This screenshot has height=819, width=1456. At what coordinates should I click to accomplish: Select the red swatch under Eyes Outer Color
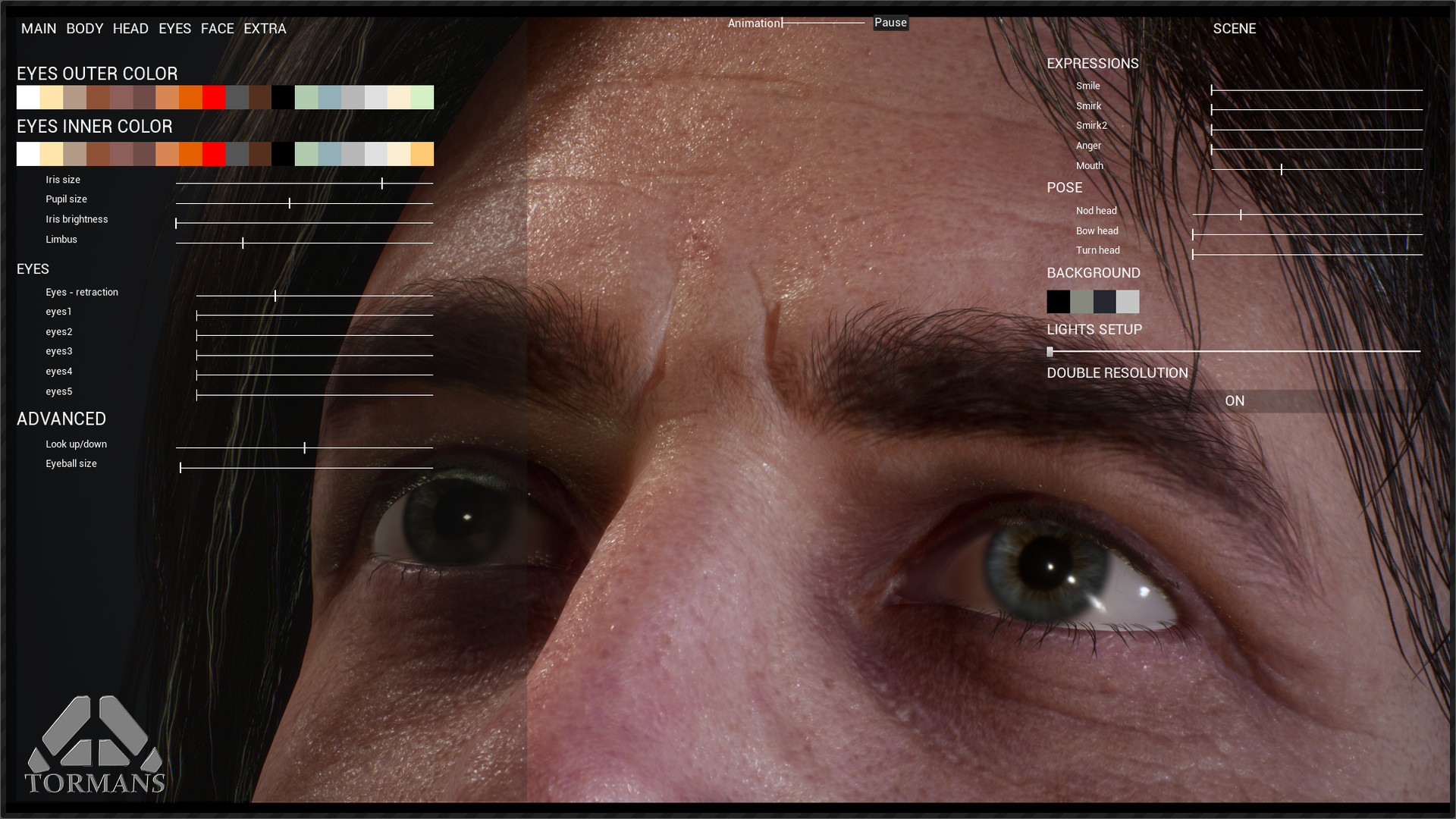point(215,97)
